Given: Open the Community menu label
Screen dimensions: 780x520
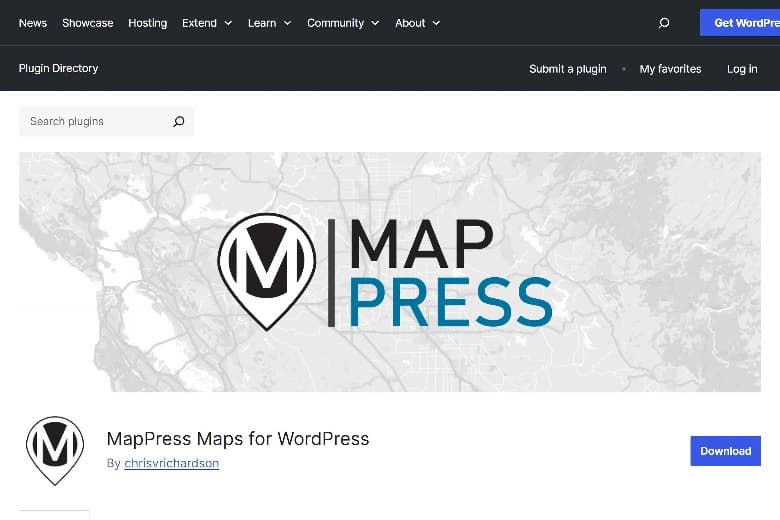Looking at the screenshot, I should coord(335,23).
